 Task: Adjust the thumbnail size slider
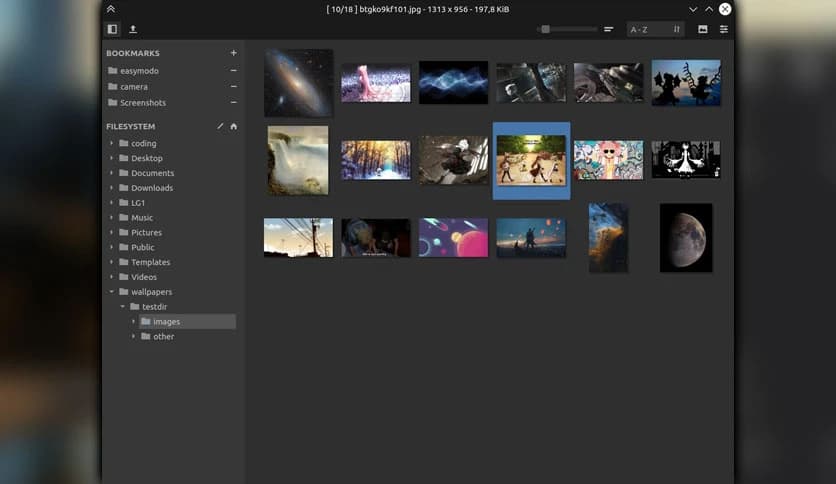(x=567, y=29)
